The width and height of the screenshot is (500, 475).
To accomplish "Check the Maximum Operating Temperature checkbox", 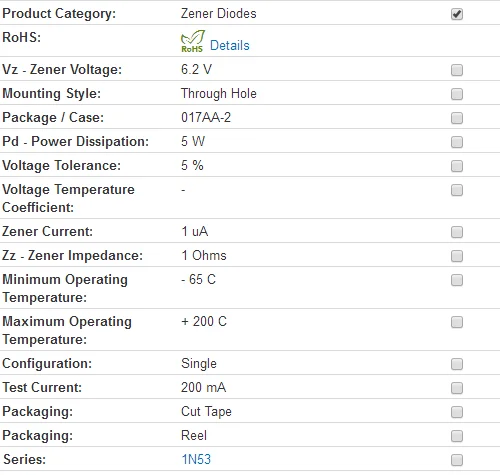I will (x=457, y=322).
